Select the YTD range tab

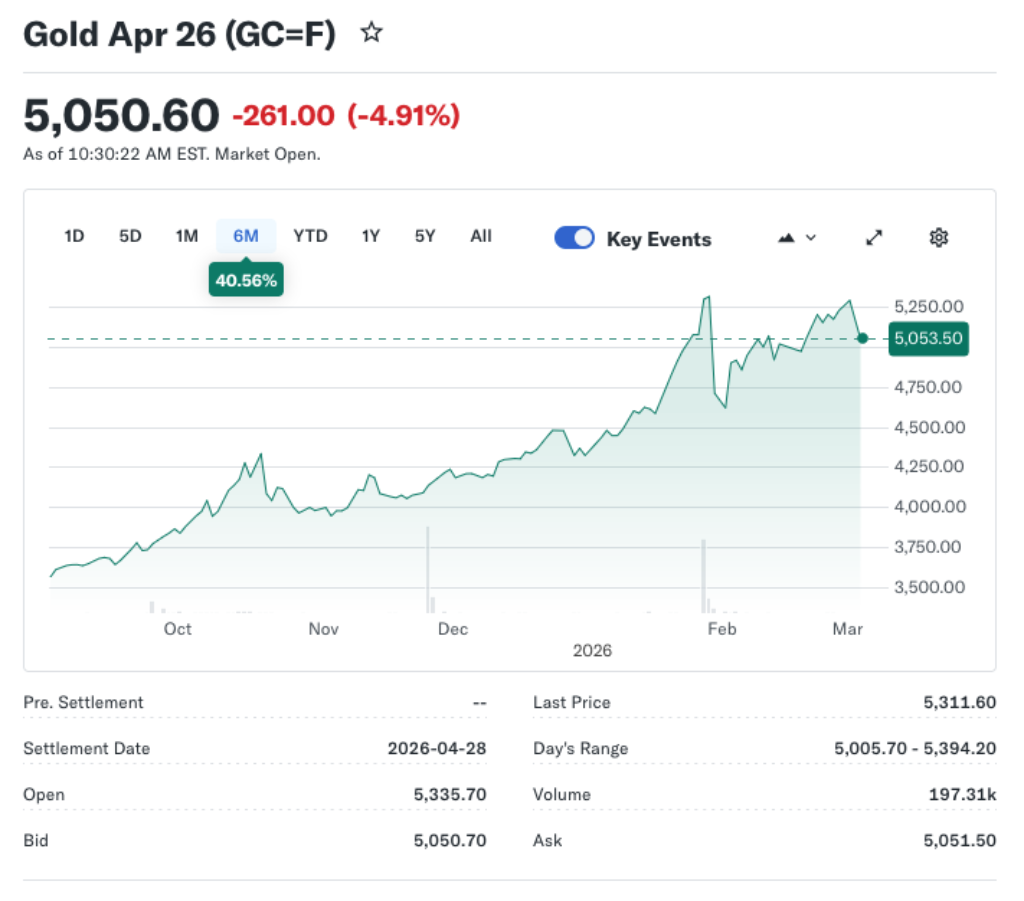click(310, 236)
